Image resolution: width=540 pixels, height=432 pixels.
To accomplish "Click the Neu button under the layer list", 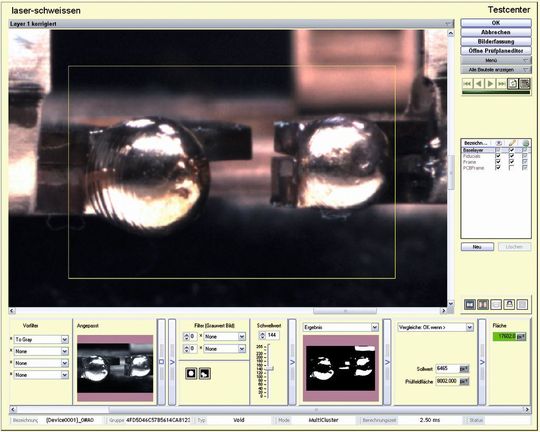I will pyautogui.click(x=477, y=247).
